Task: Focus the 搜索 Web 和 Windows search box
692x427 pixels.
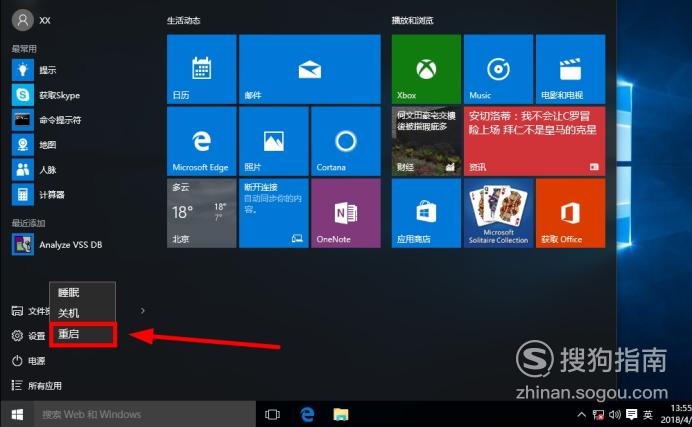Action: pyautogui.click(x=145, y=414)
